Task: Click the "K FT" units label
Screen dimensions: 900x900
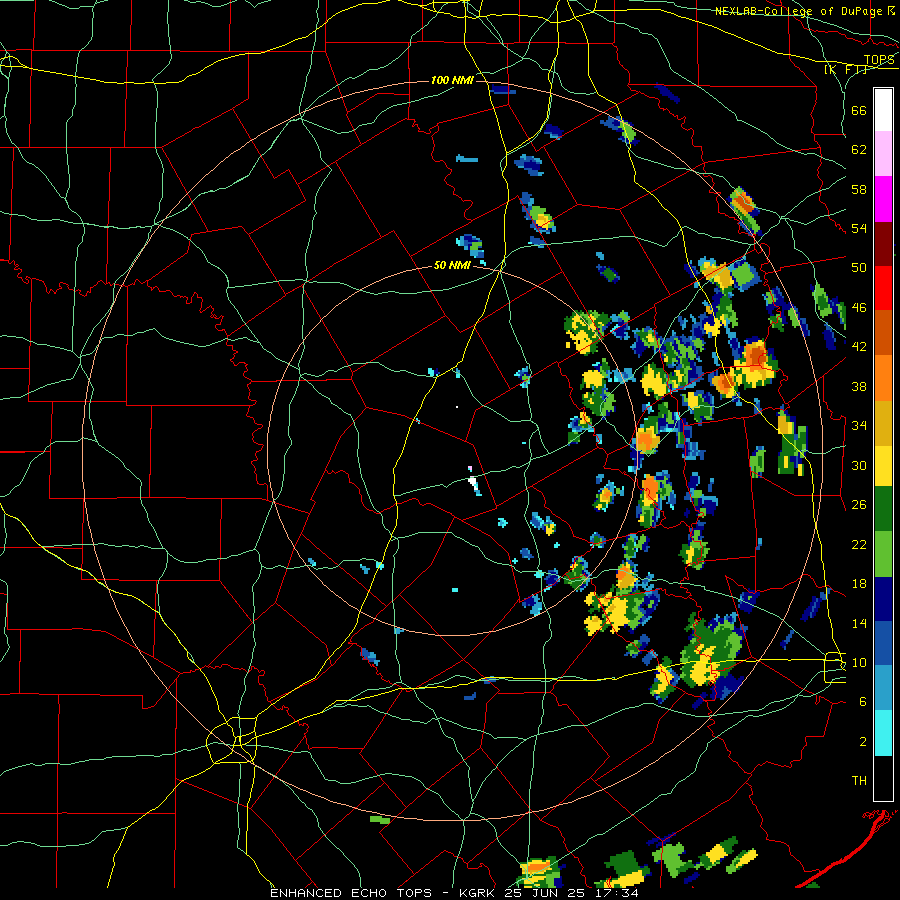Action: (845, 70)
